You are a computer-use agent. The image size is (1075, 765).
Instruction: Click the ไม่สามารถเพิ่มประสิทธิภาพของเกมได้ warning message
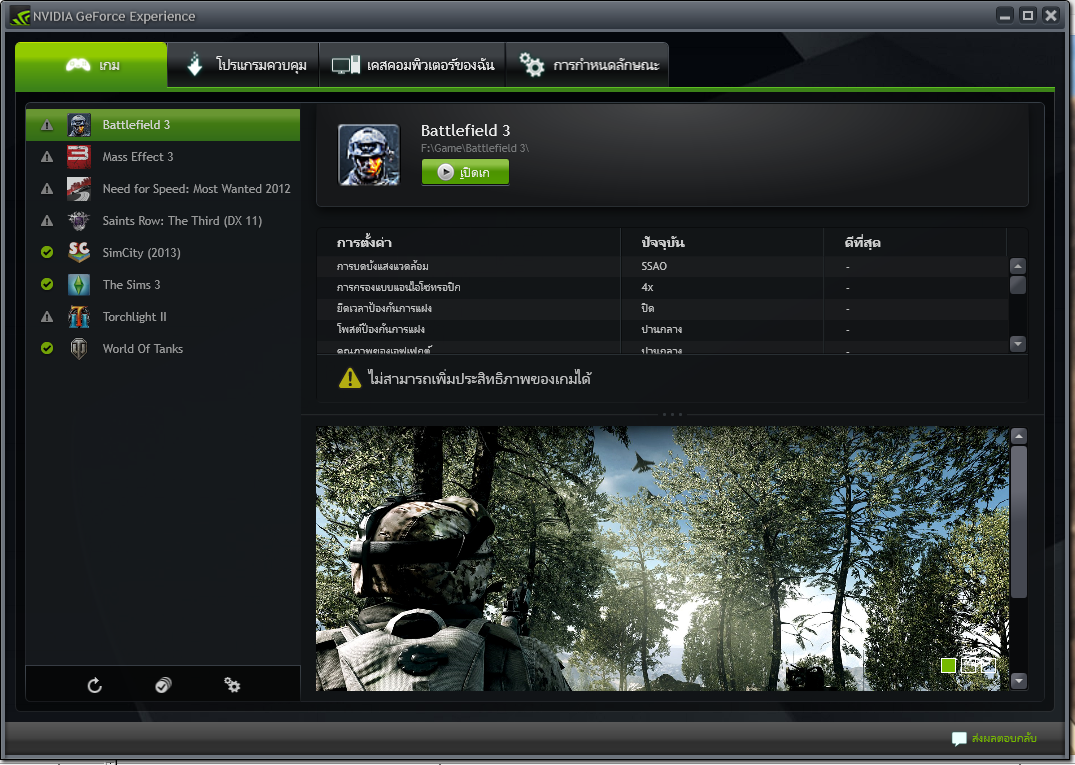(x=479, y=378)
